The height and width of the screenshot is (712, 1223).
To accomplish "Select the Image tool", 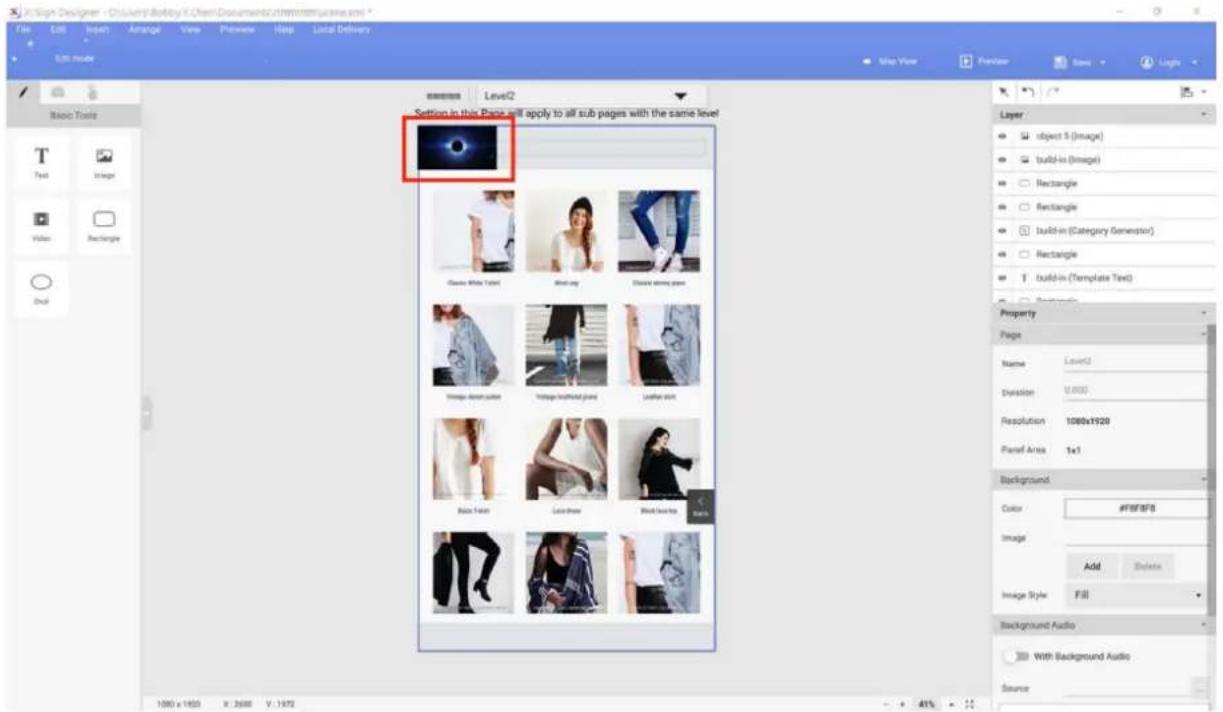I will pyautogui.click(x=105, y=161).
